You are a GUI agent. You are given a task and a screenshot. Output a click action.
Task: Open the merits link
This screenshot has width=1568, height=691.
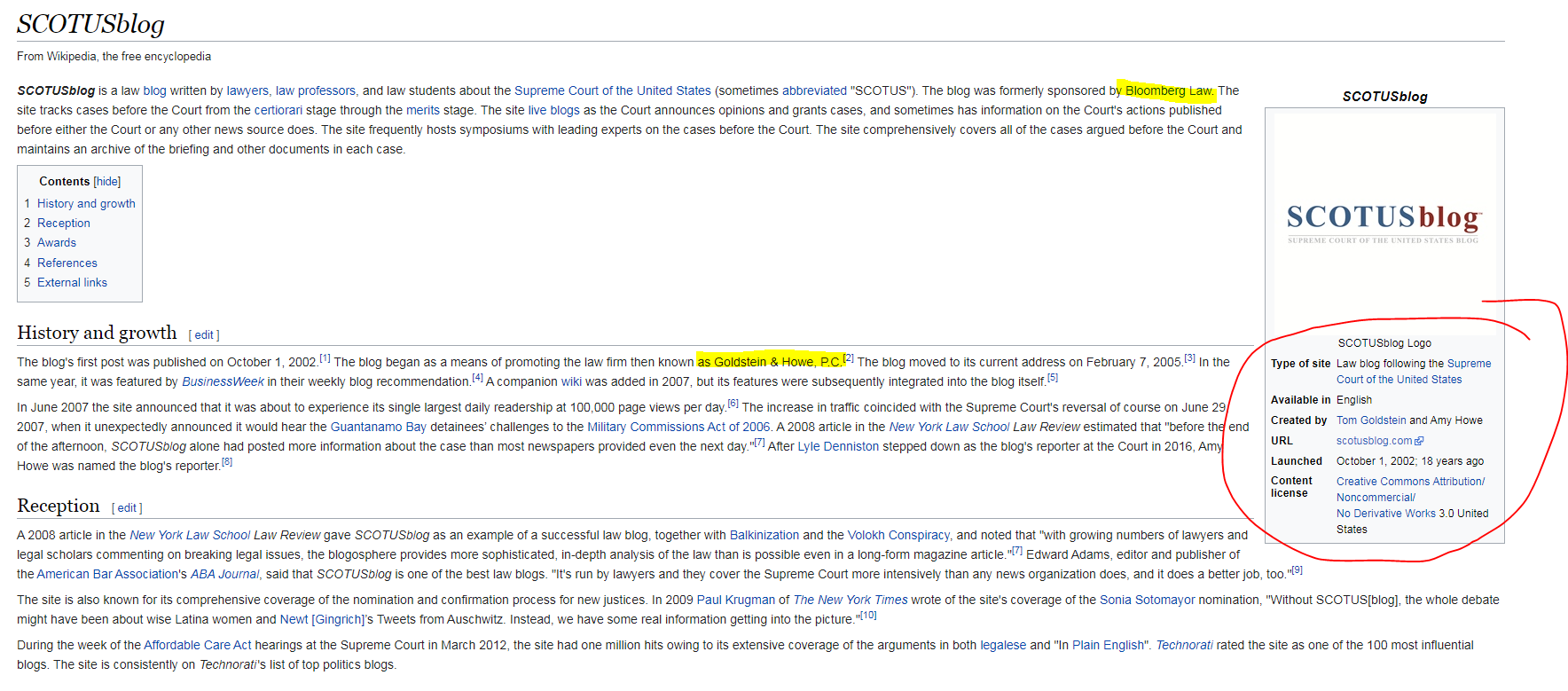(423, 110)
